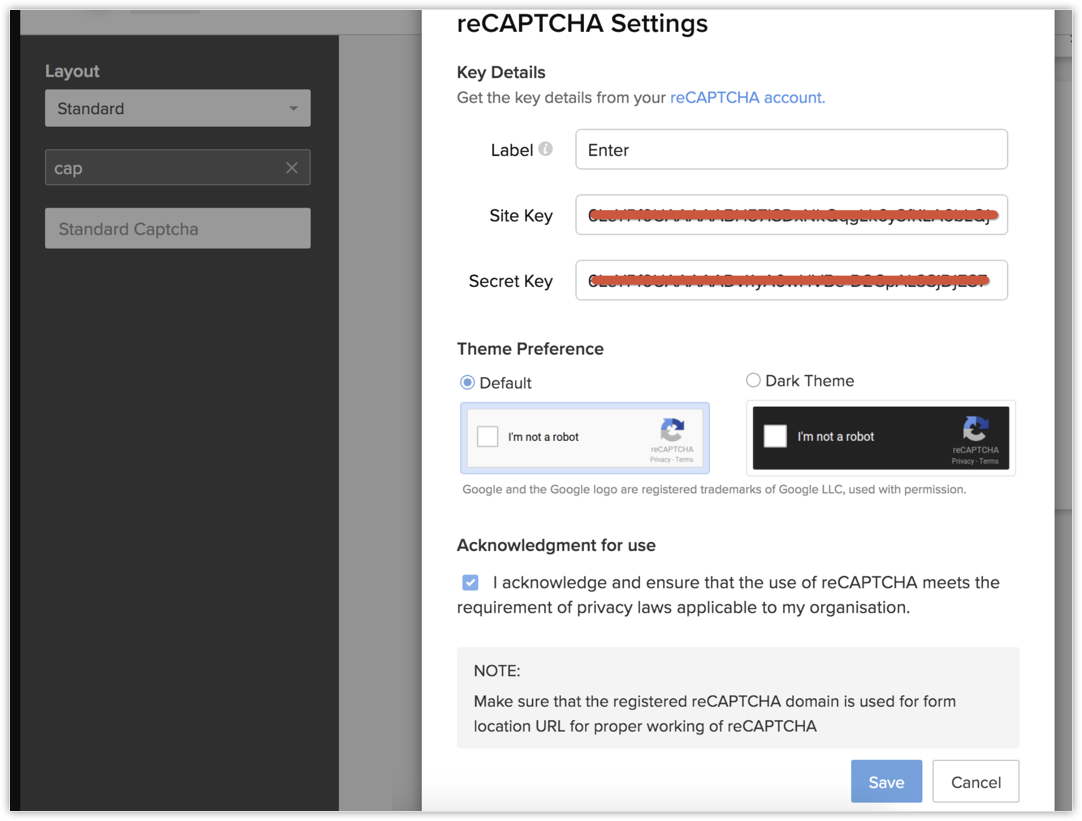The width and height of the screenshot is (1082, 821).
Task: Clear the search field with the X icon
Action: 291,168
